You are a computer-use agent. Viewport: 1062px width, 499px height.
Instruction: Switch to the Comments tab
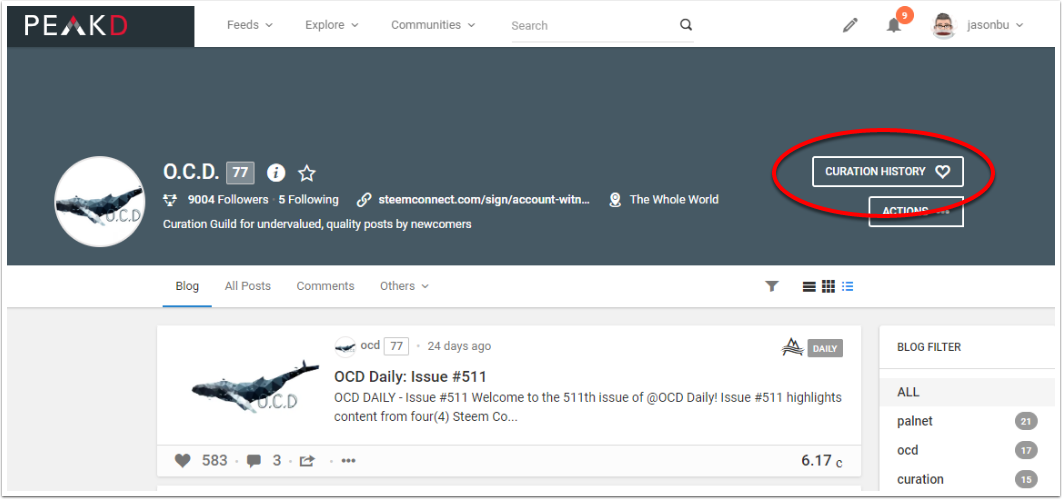click(x=325, y=286)
